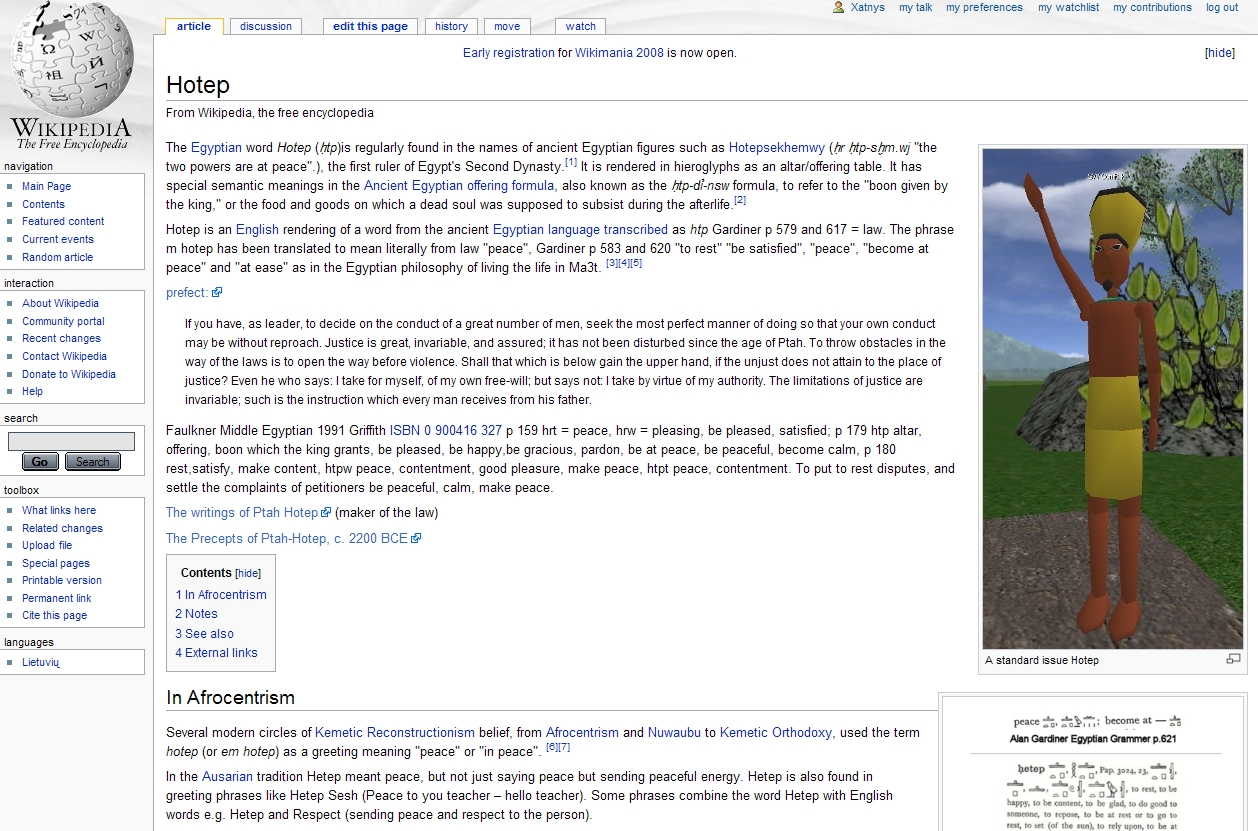This screenshot has height=831, width=1258.
Task: Open the history tab
Action: point(450,26)
